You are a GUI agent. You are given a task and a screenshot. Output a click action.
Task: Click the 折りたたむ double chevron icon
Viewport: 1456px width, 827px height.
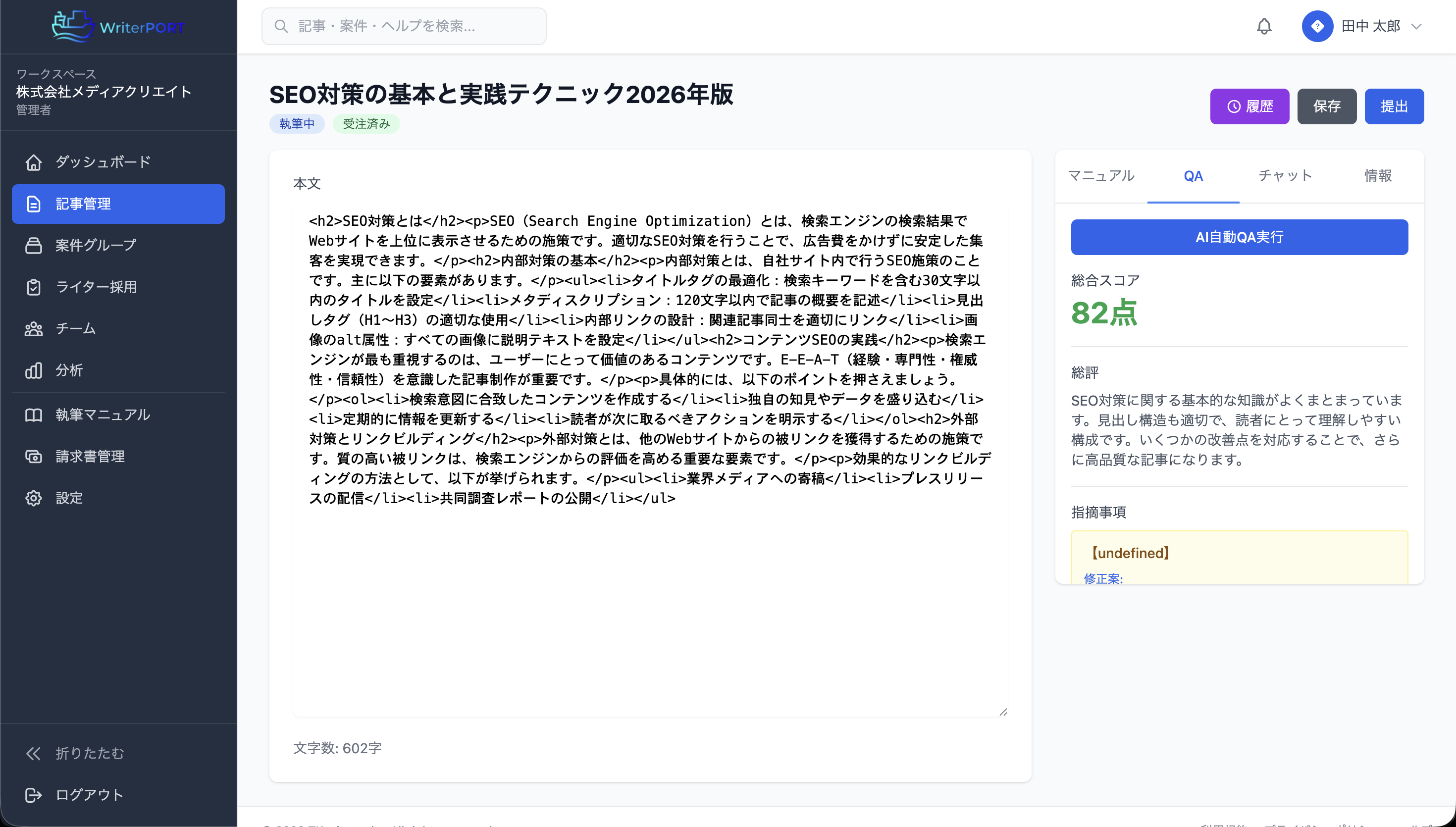pos(34,753)
